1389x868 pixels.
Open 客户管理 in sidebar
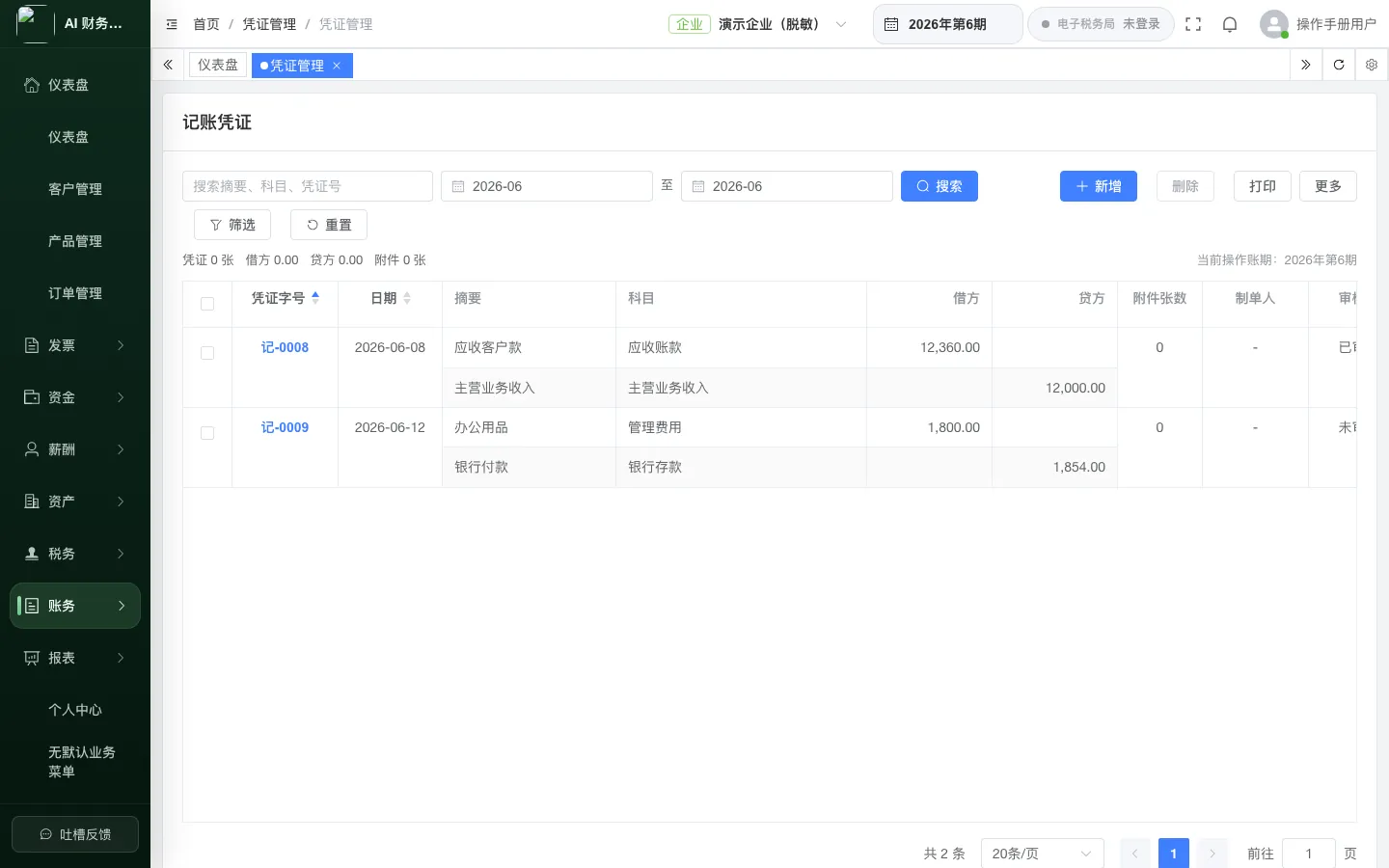pyautogui.click(x=75, y=189)
